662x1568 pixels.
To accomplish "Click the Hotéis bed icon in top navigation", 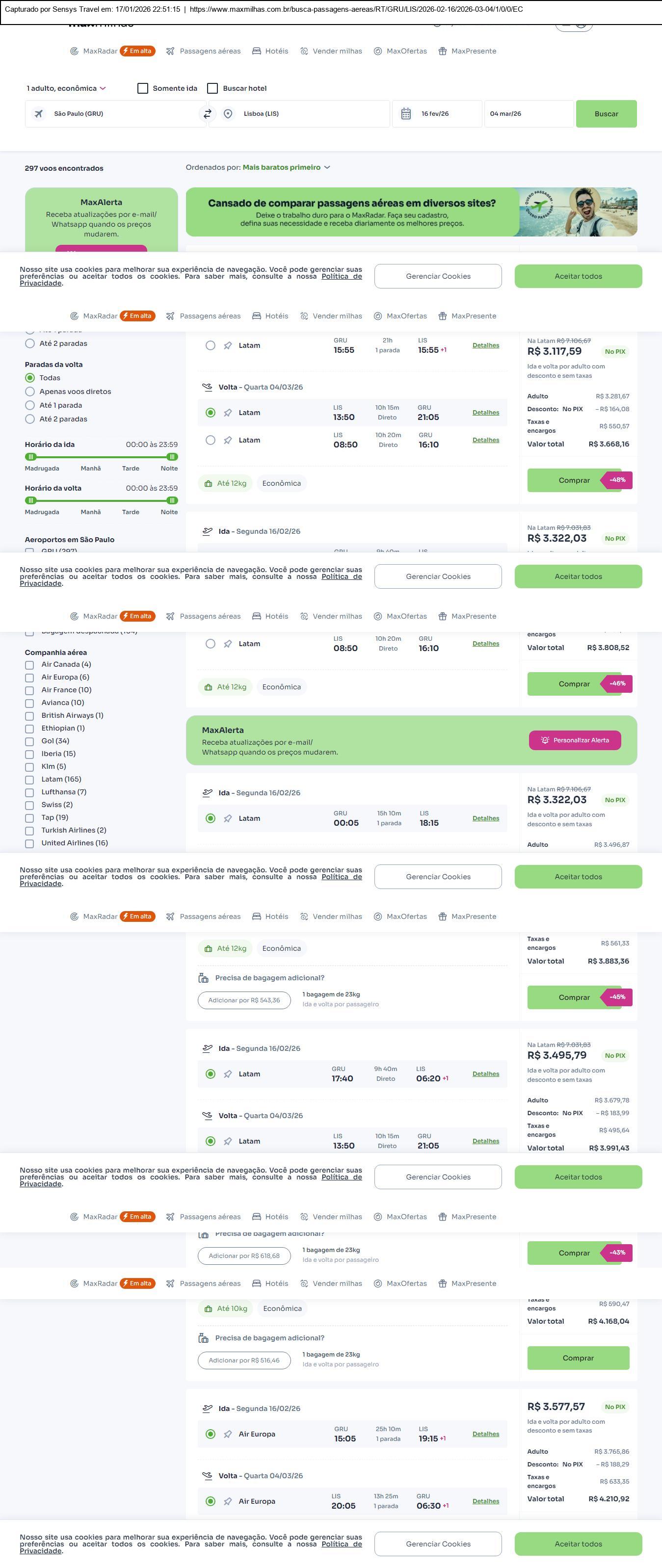I will [x=256, y=51].
